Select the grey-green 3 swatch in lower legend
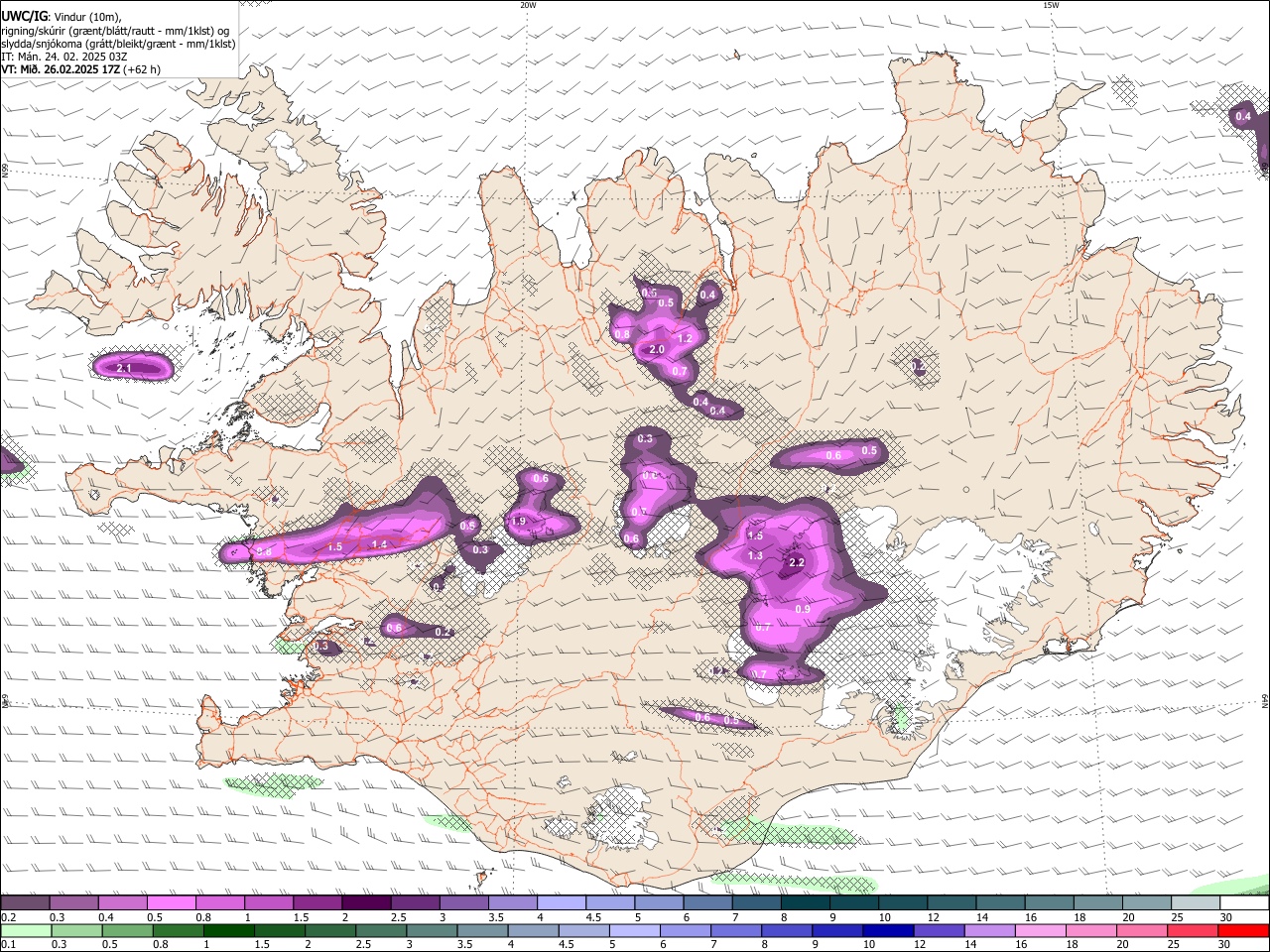Screen dimensions: 1270x952 pos(432,930)
